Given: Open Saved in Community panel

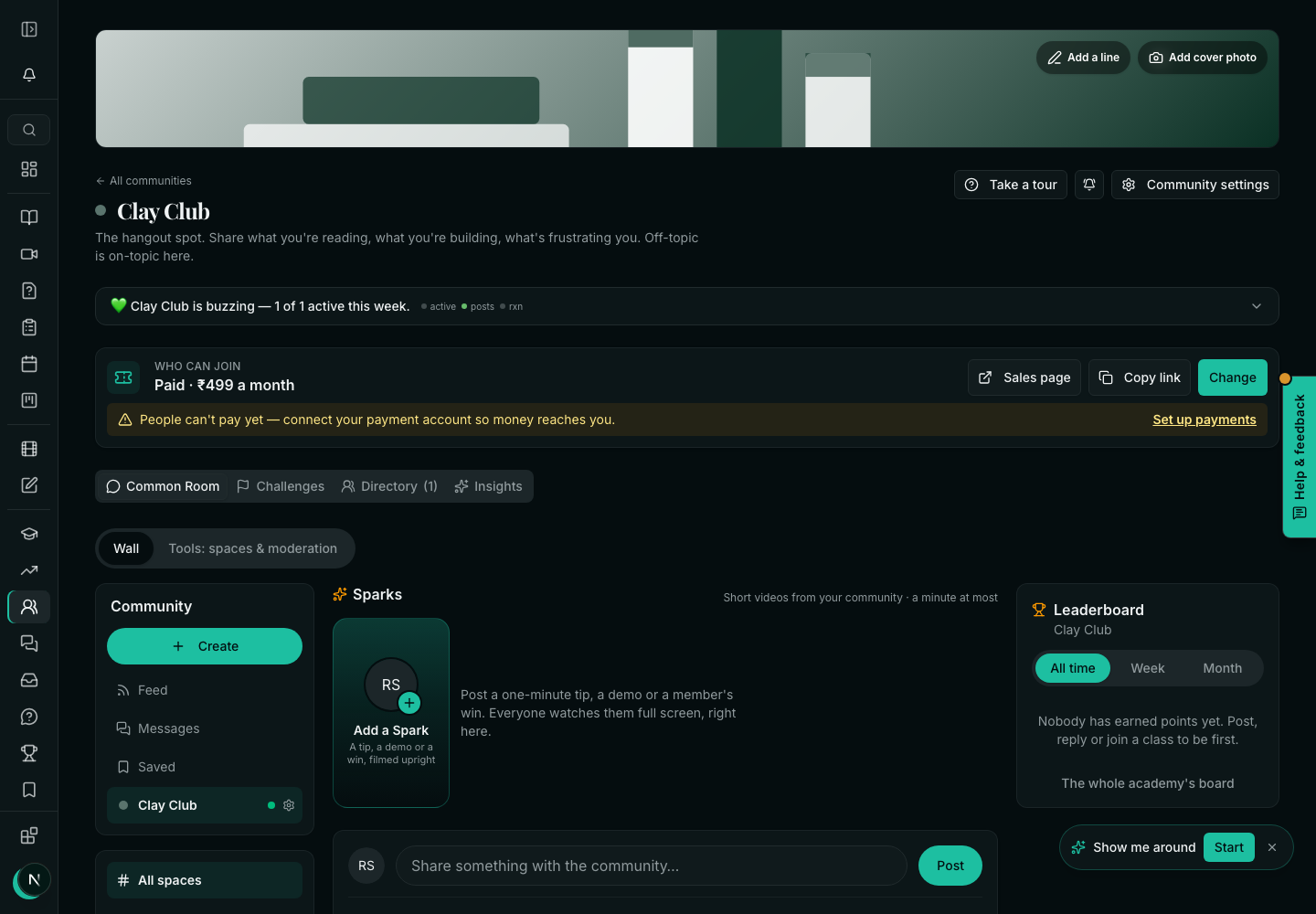Looking at the screenshot, I should (x=205, y=767).
